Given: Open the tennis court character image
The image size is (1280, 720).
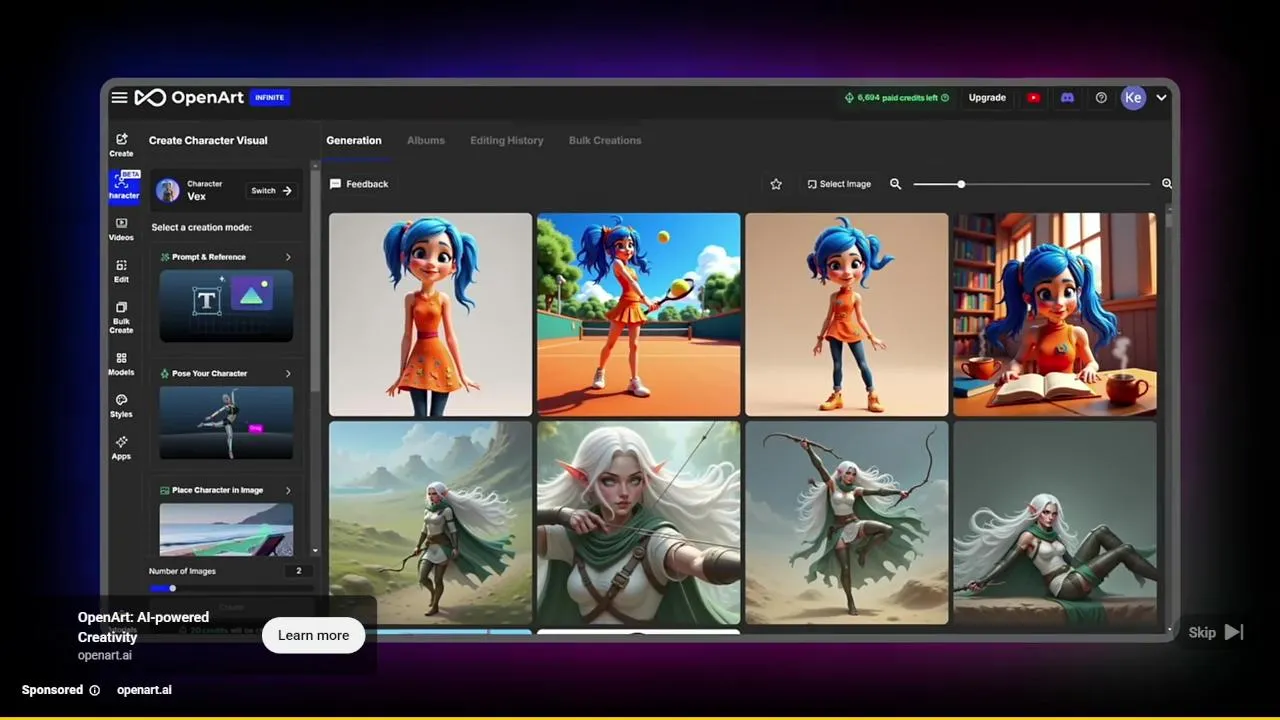Looking at the screenshot, I should pos(638,314).
